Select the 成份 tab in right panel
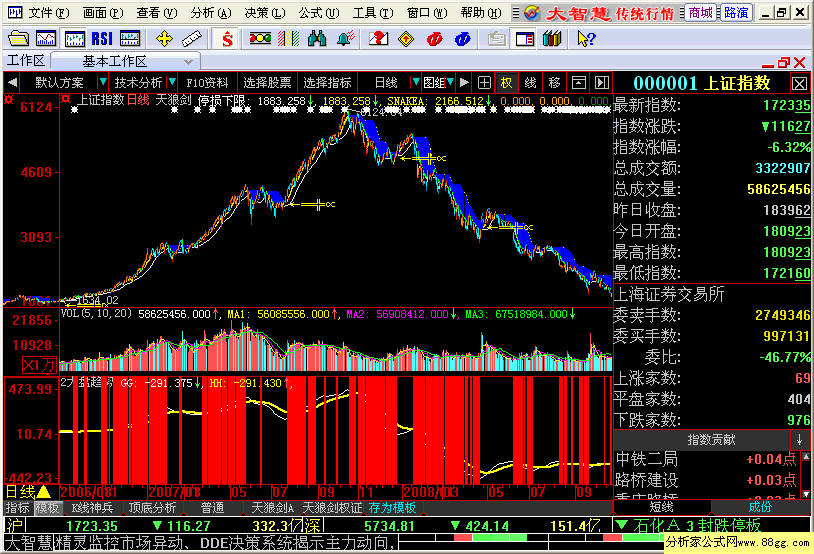The width and height of the screenshot is (814, 554). (760, 507)
